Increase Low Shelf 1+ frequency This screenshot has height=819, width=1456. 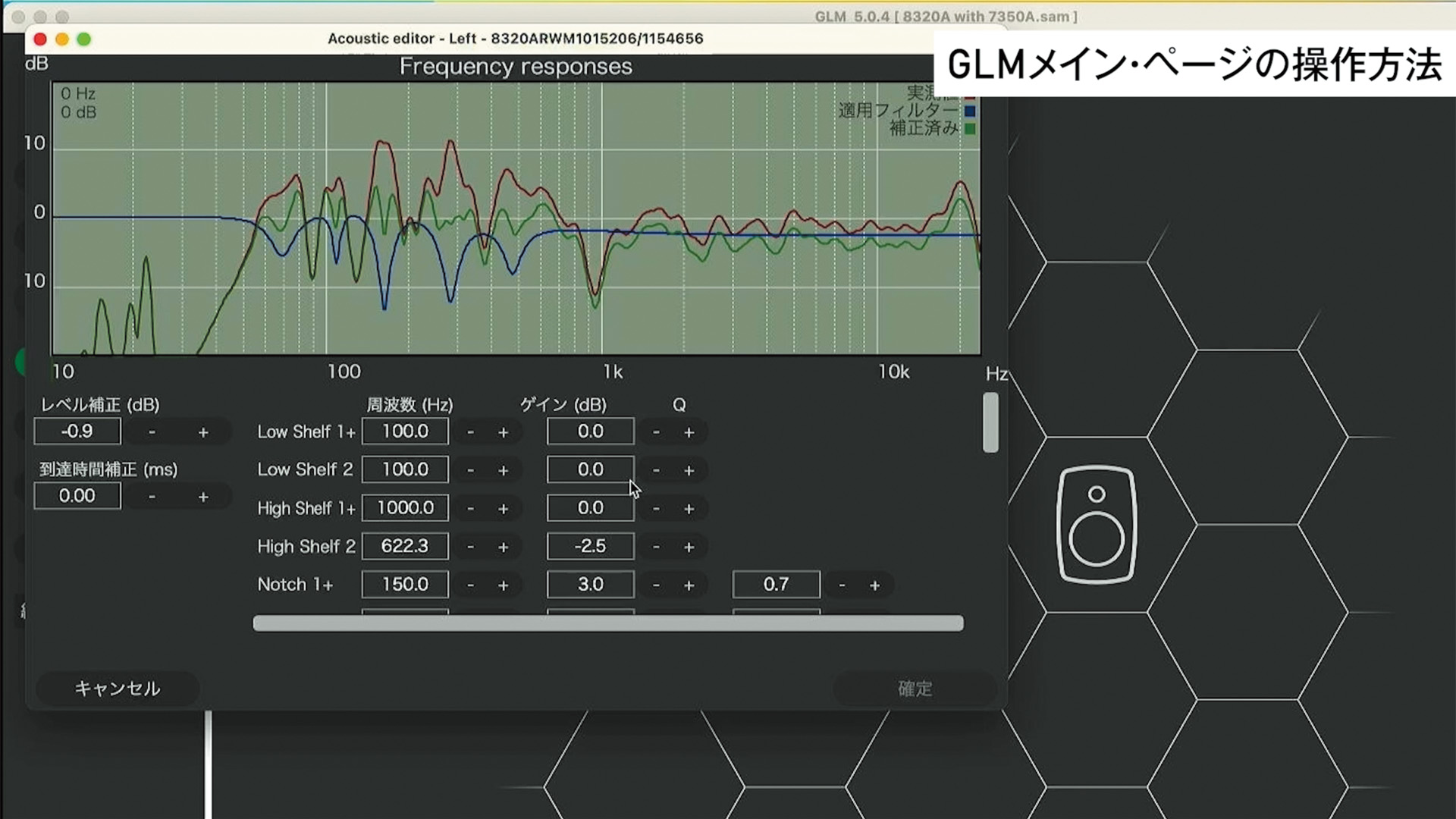coord(503,432)
